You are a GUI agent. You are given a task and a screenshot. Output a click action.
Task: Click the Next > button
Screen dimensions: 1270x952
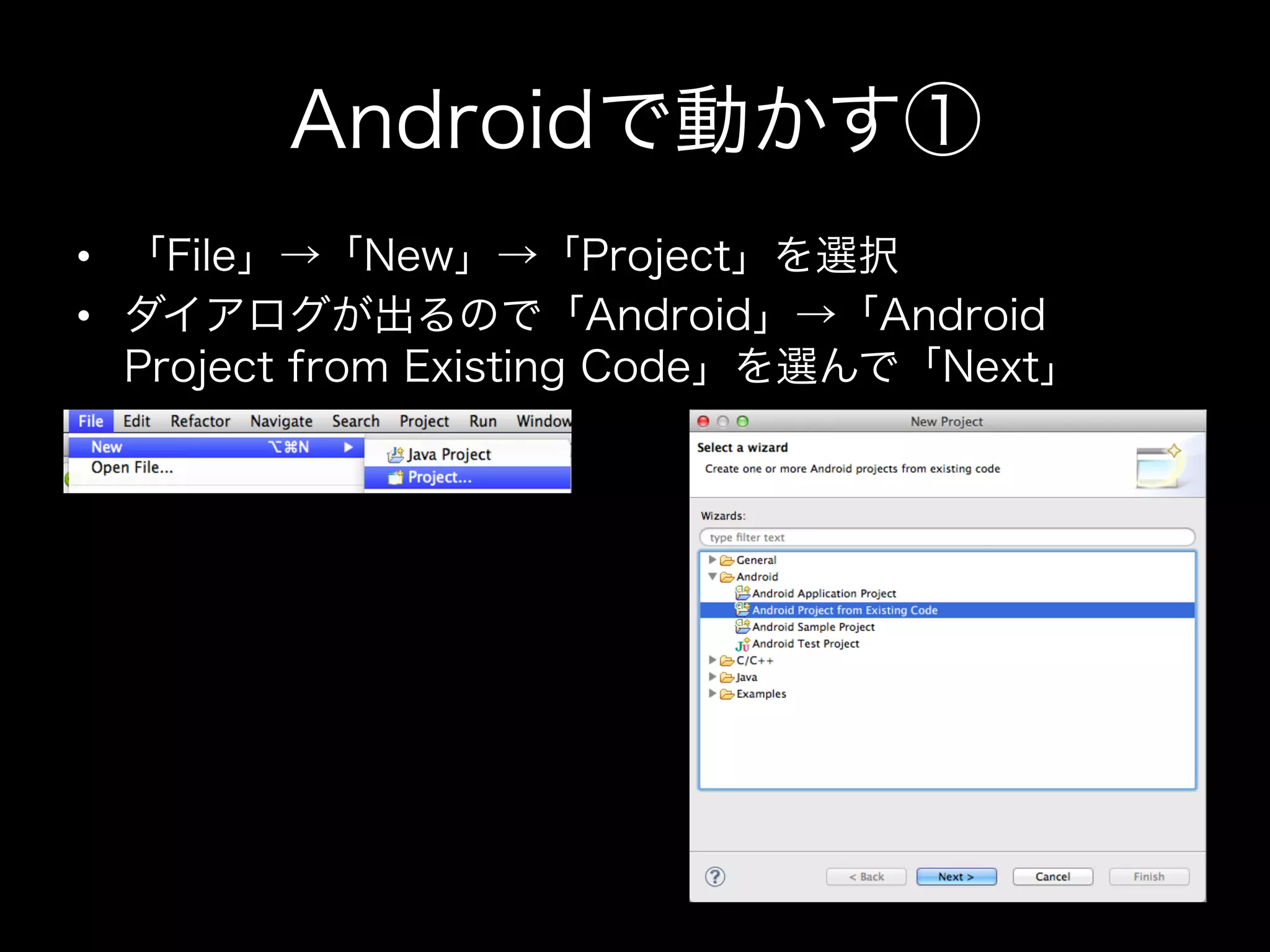(957, 876)
